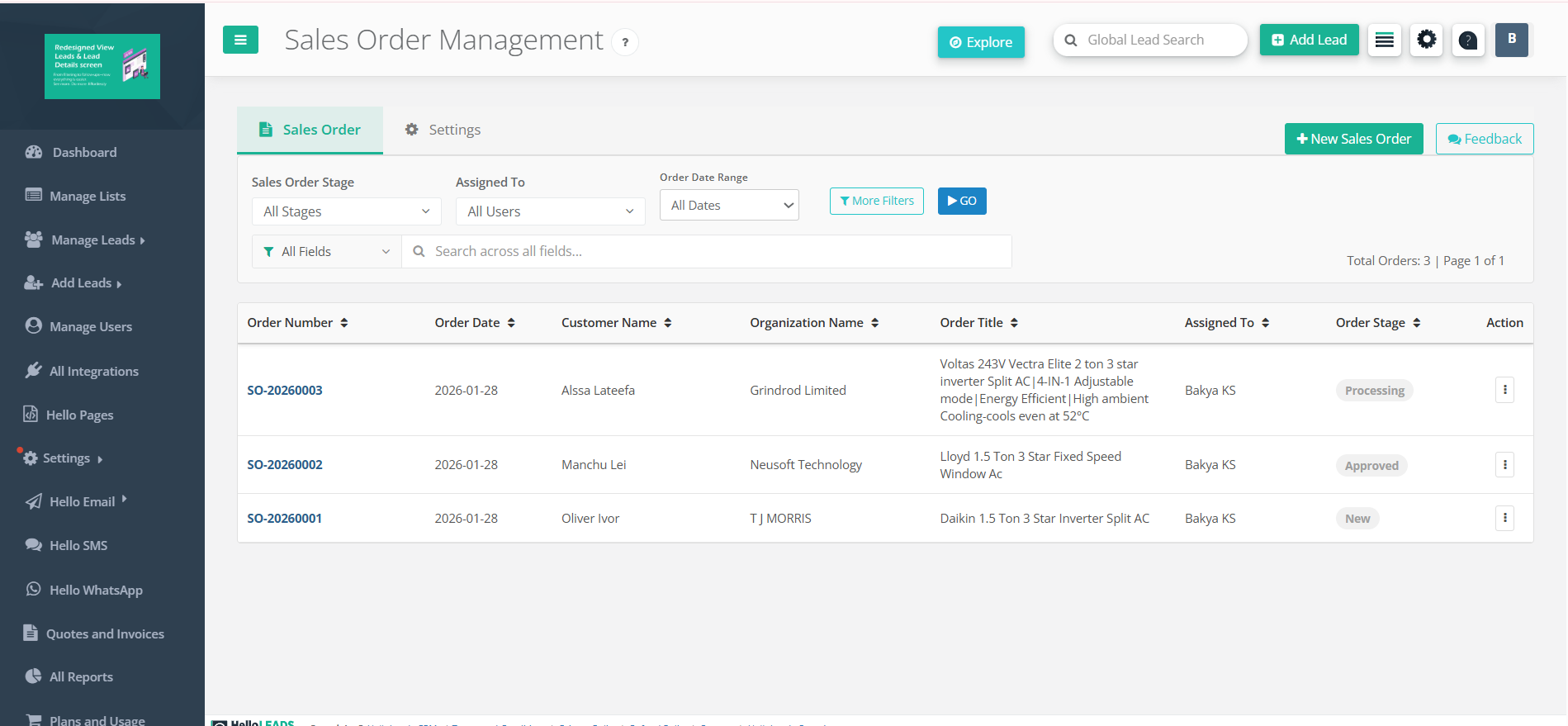Click the Processing stage badge
Screen dimensions: 1568x726
(1374, 391)
